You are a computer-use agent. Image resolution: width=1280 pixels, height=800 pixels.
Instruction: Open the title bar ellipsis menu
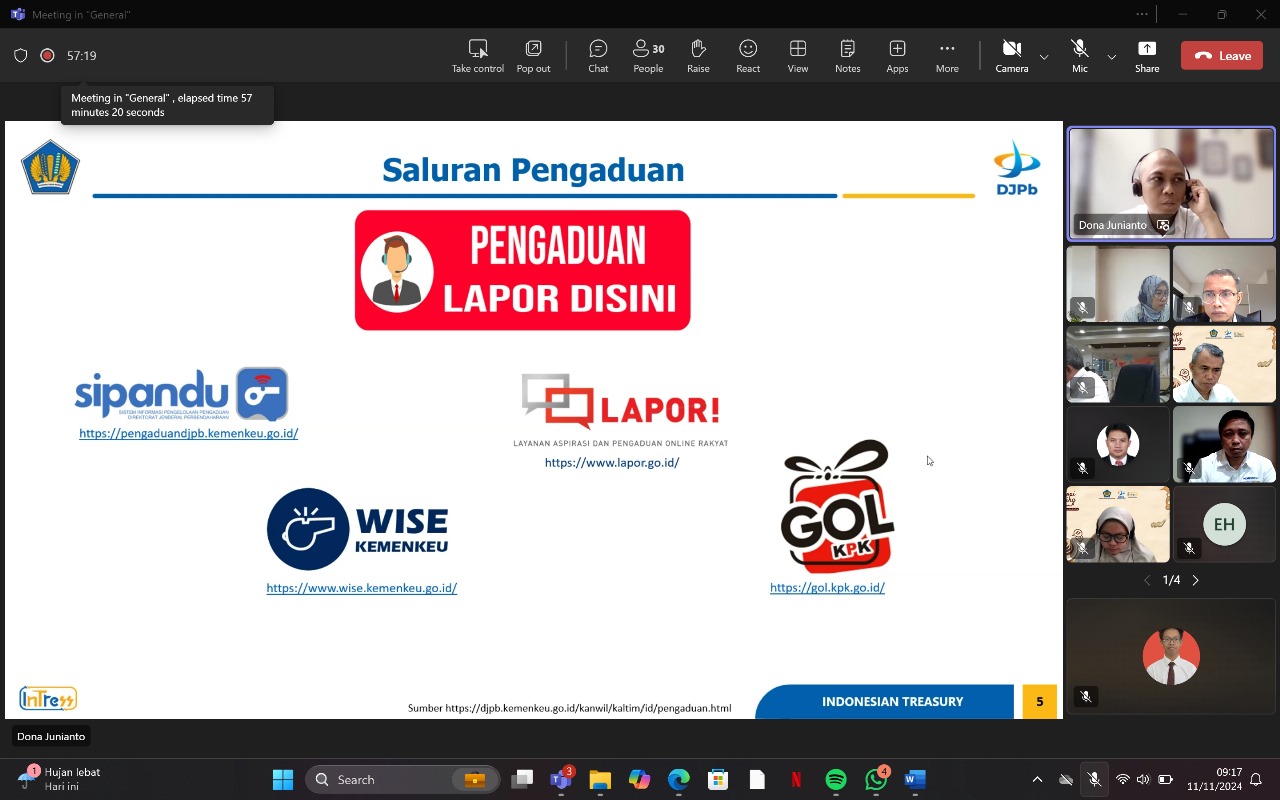(x=1142, y=14)
